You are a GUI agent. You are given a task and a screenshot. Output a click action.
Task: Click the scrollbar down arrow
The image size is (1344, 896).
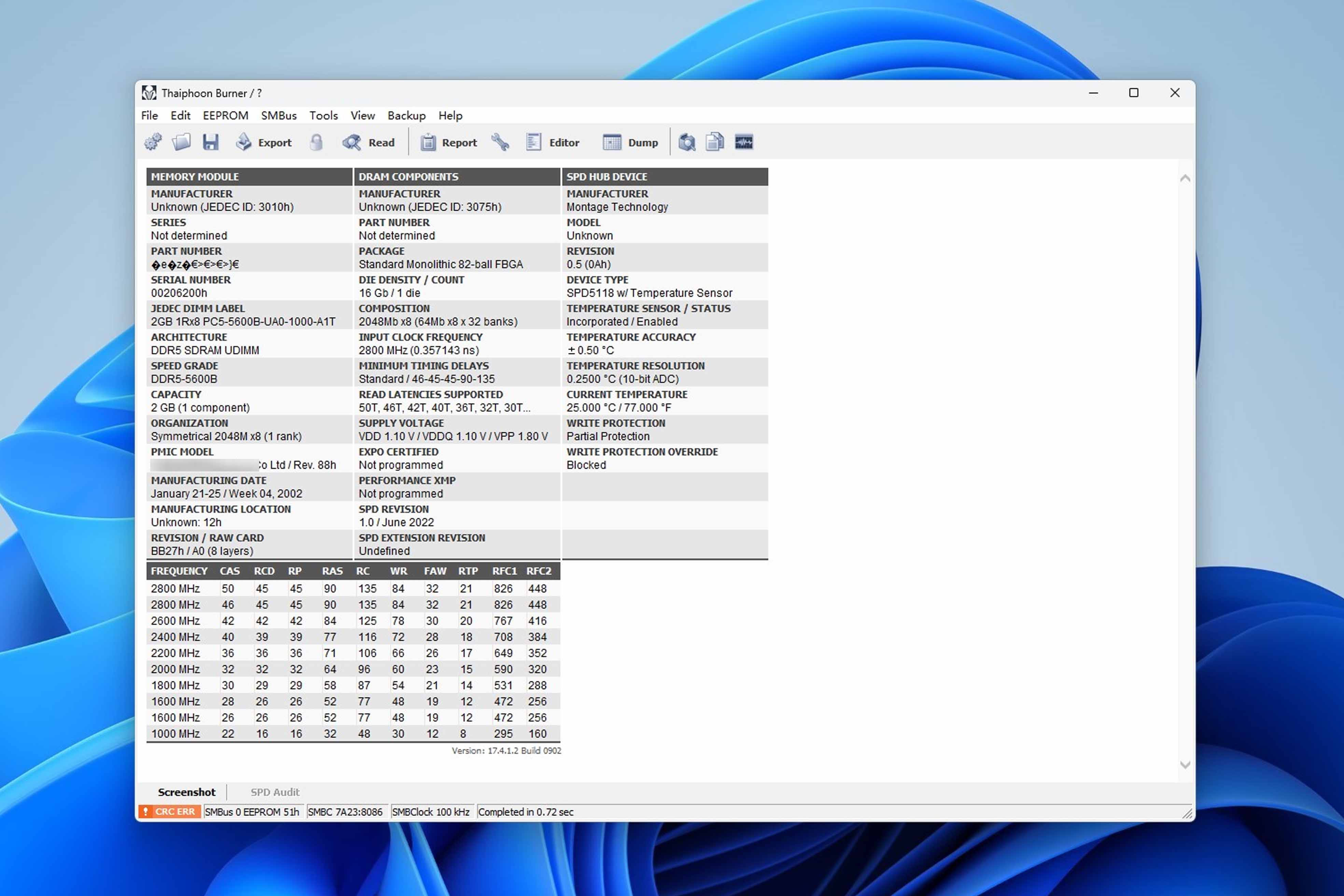click(1185, 765)
